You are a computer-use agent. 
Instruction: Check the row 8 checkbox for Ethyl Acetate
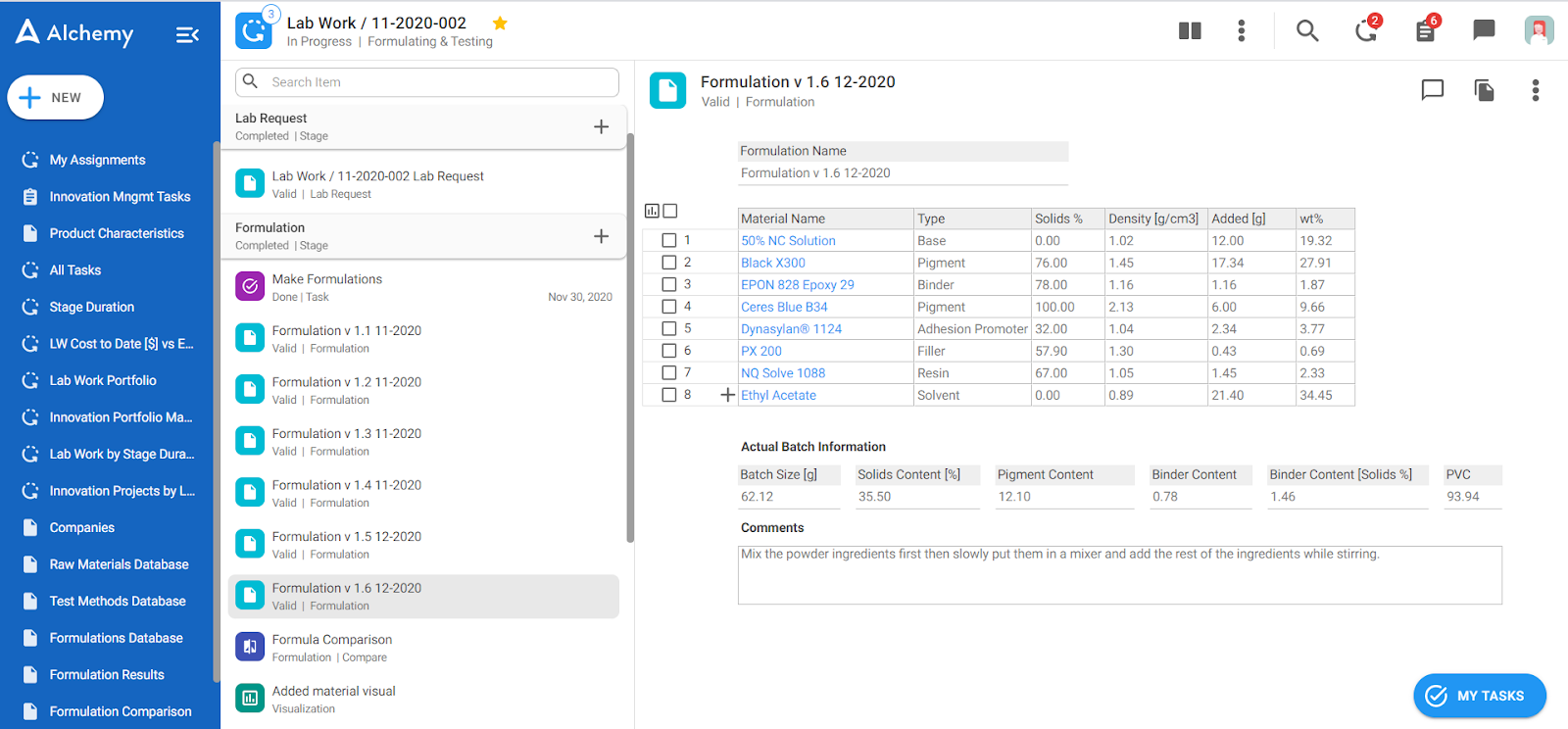point(669,395)
